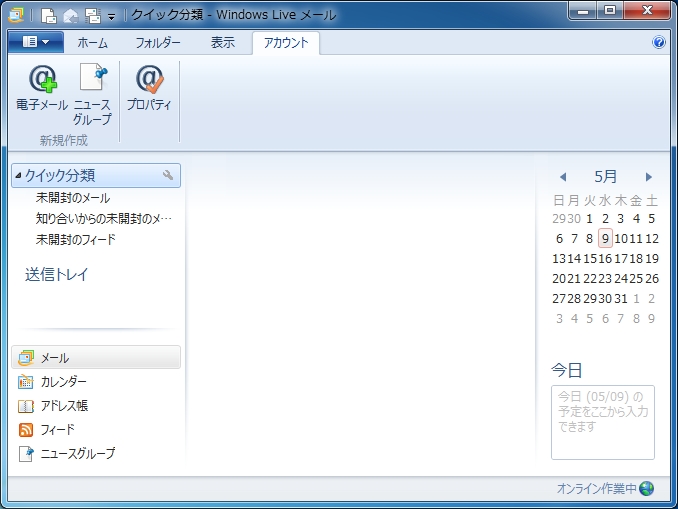678x509 pixels.
Task: Click the カレンダー shortcut icon
Action: (x=26, y=381)
